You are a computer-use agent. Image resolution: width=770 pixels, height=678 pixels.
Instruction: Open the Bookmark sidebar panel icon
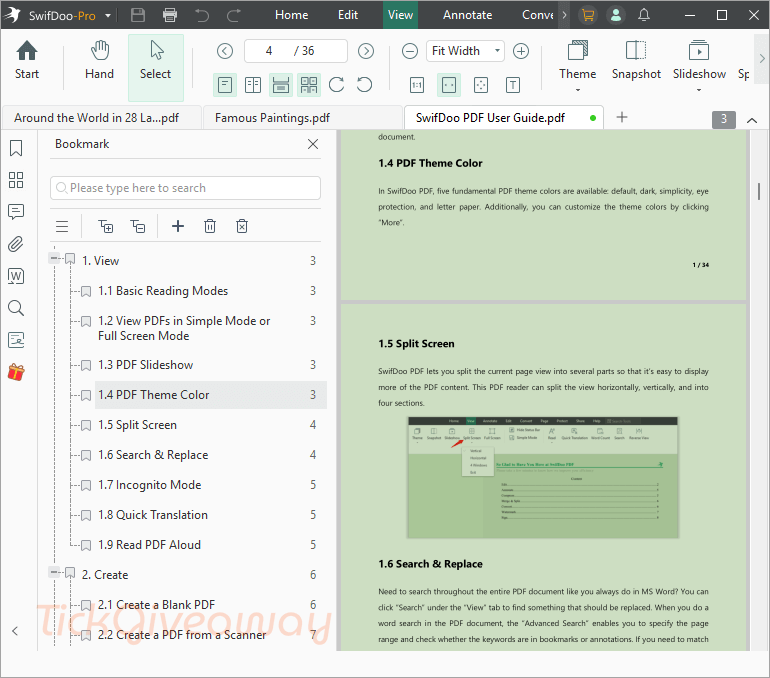pos(16,148)
